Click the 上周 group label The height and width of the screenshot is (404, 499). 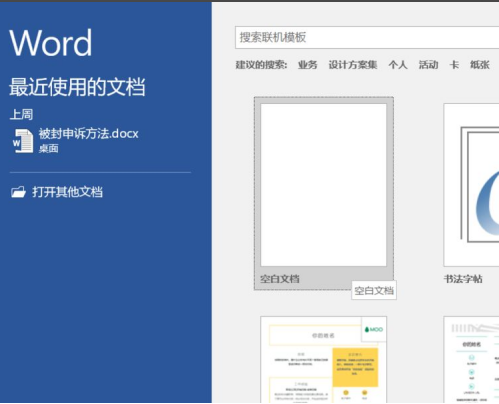[21, 114]
